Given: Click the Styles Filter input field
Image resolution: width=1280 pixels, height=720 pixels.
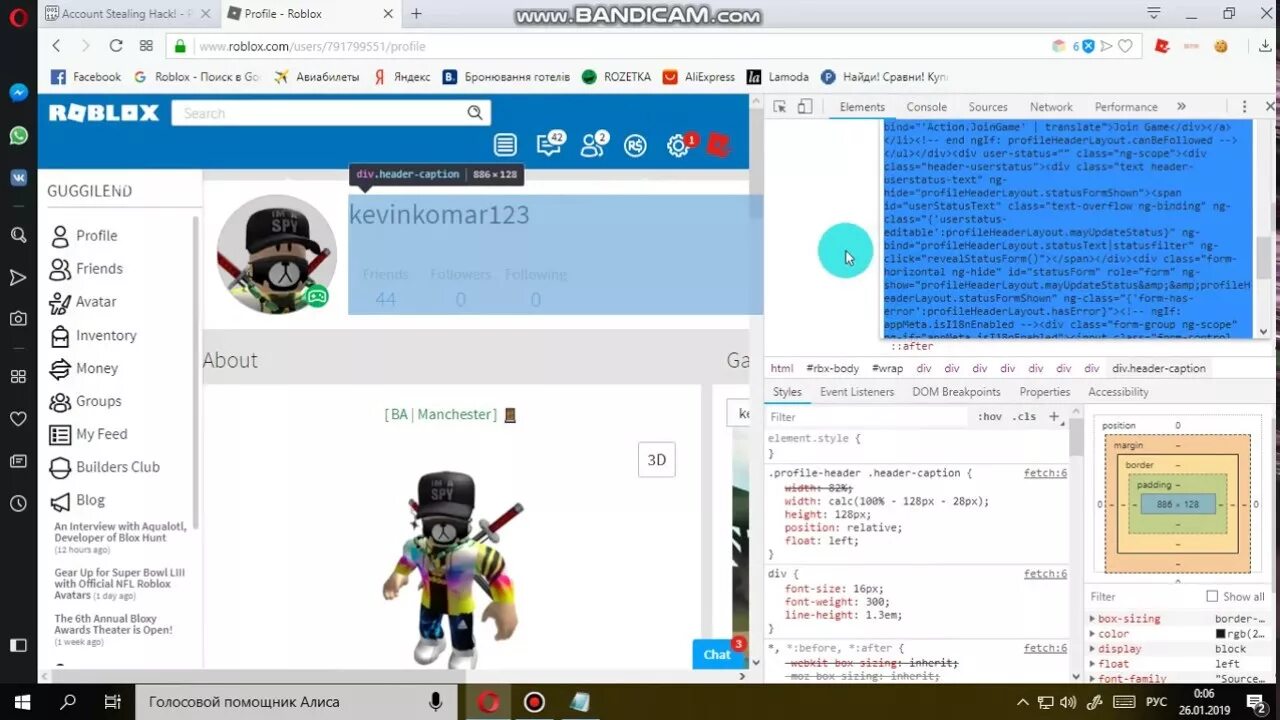Looking at the screenshot, I should [x=867, y=416].
